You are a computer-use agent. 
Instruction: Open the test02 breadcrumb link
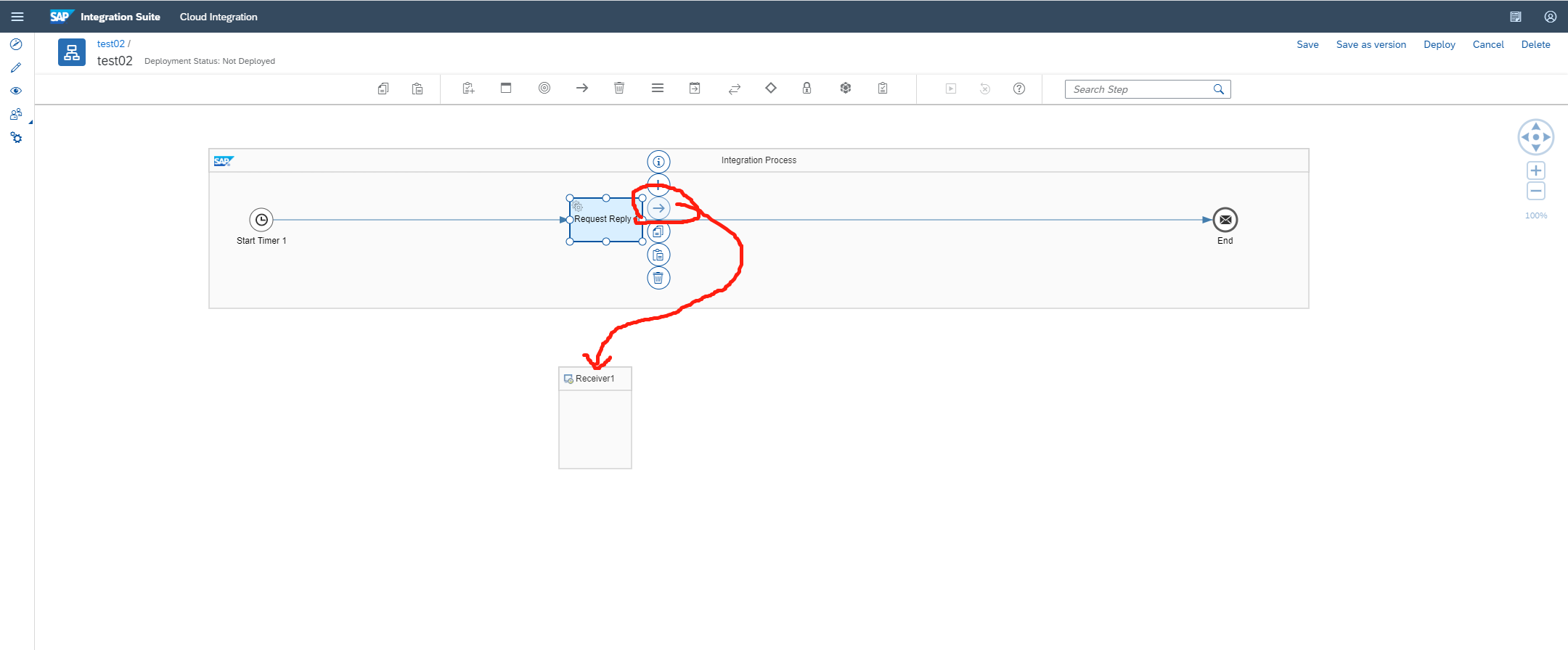pos(111,44)
